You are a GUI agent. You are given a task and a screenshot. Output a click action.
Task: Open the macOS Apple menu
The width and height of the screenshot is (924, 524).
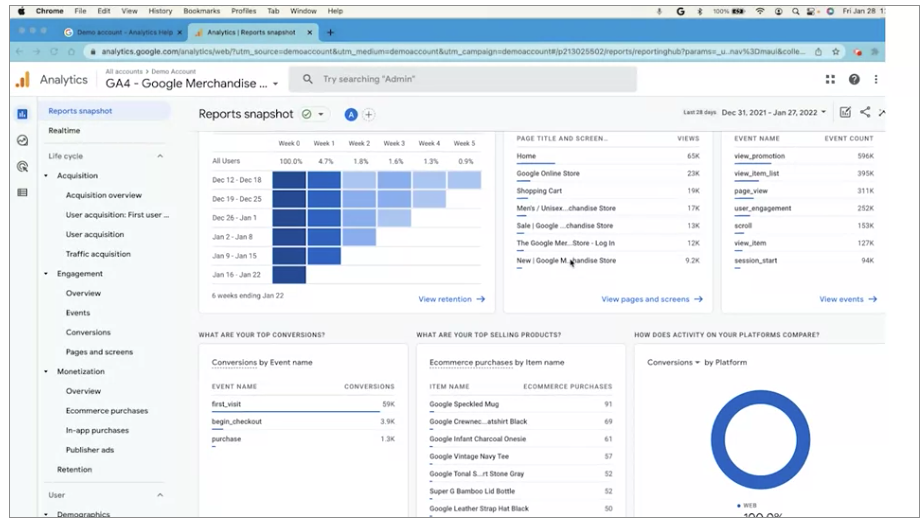click(x=21, y=11)
